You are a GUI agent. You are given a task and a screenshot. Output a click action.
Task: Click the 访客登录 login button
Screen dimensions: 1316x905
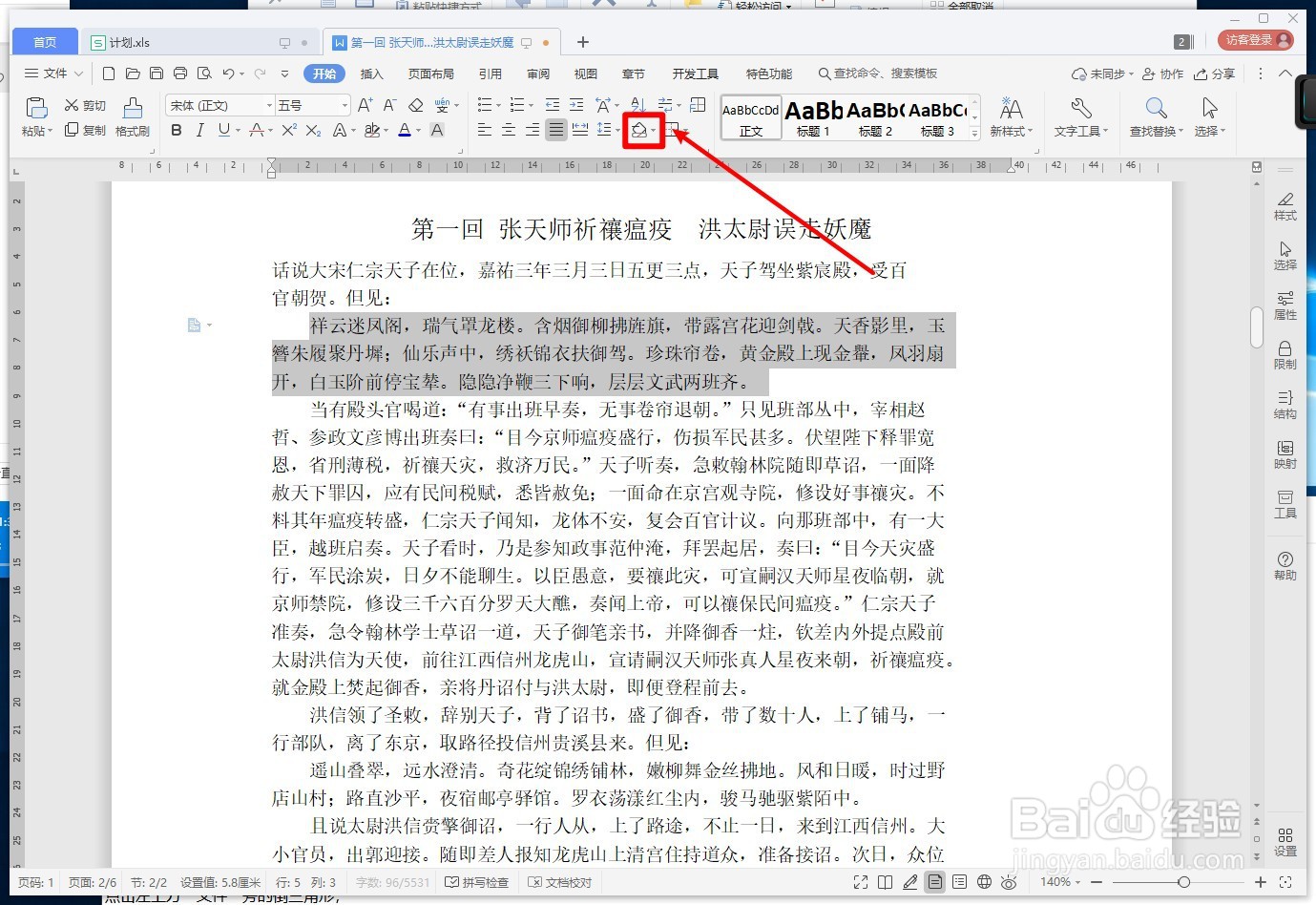pos(1256,40)
